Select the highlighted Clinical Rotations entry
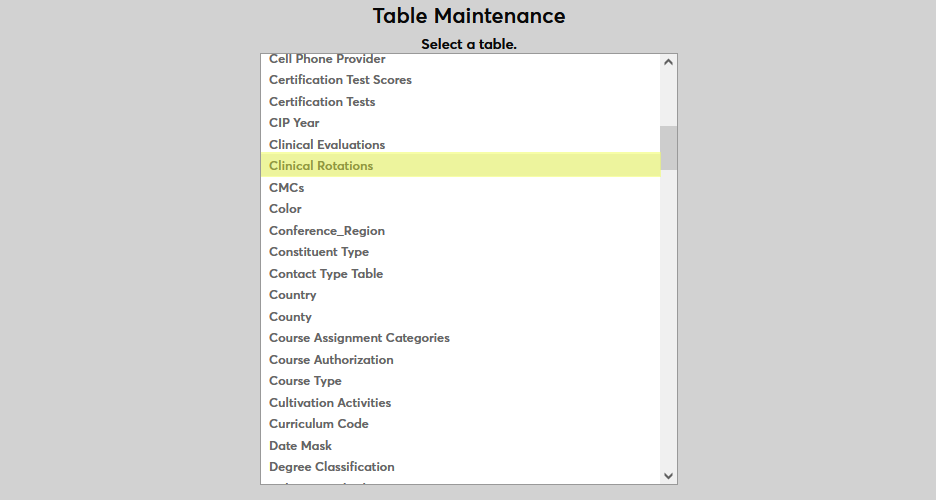 pos(321,166)
